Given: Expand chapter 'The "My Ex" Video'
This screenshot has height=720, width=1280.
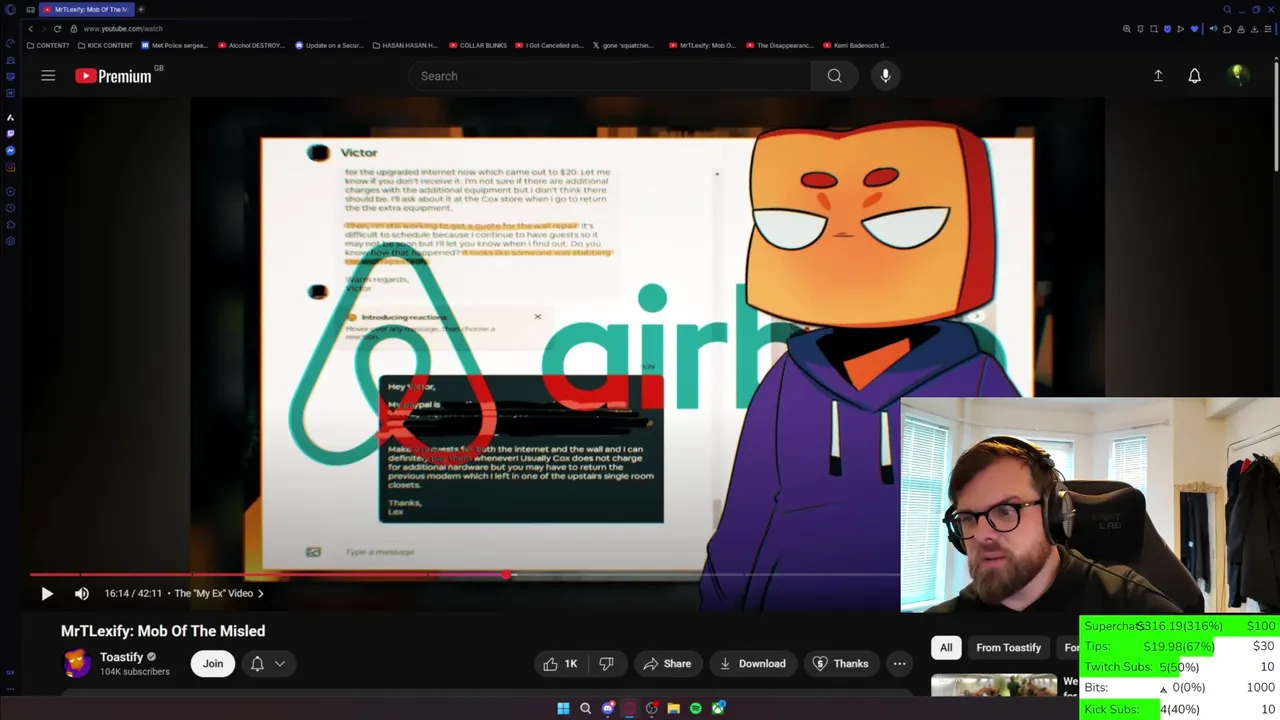Looking at the screenshot, I should (219, 593).
